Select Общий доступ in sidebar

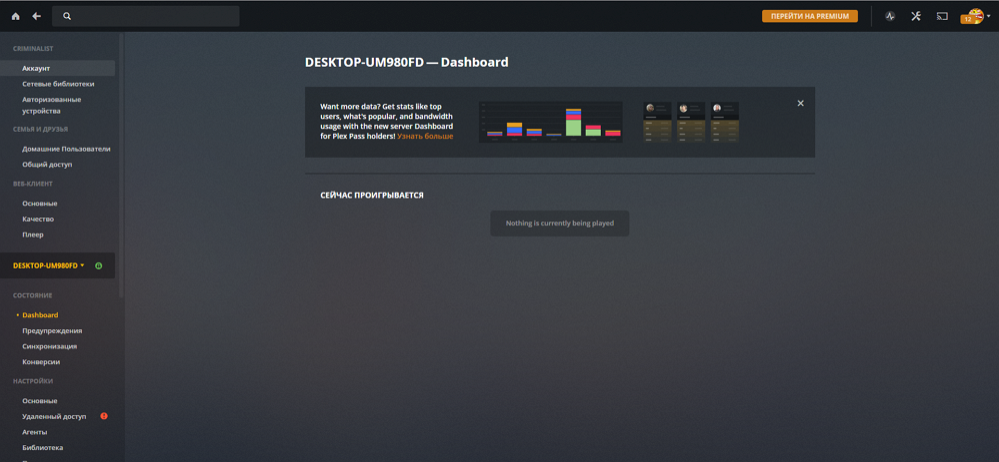(x=47, y=164)
